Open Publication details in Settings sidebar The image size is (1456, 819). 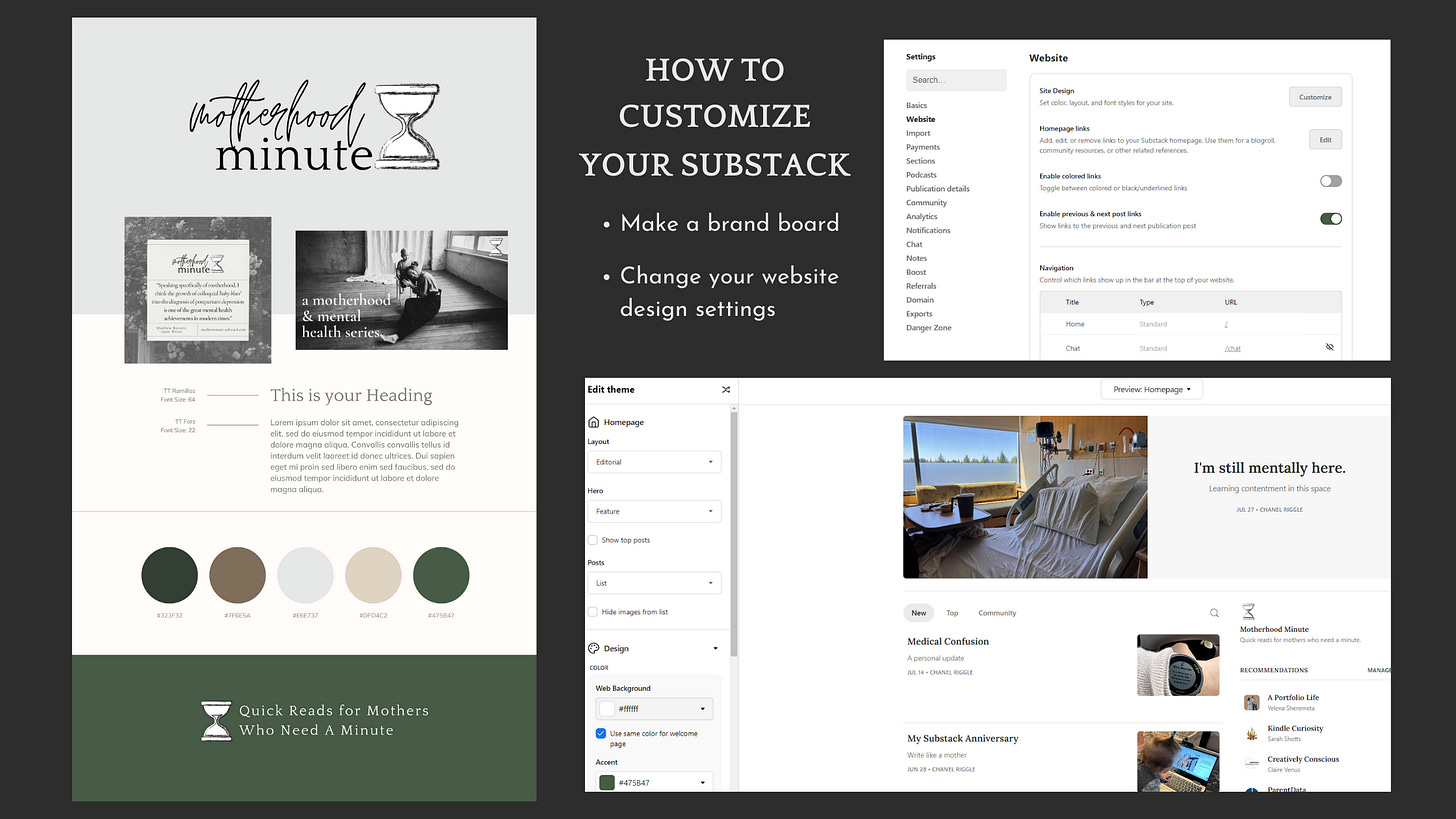click(x=938, y=188)
